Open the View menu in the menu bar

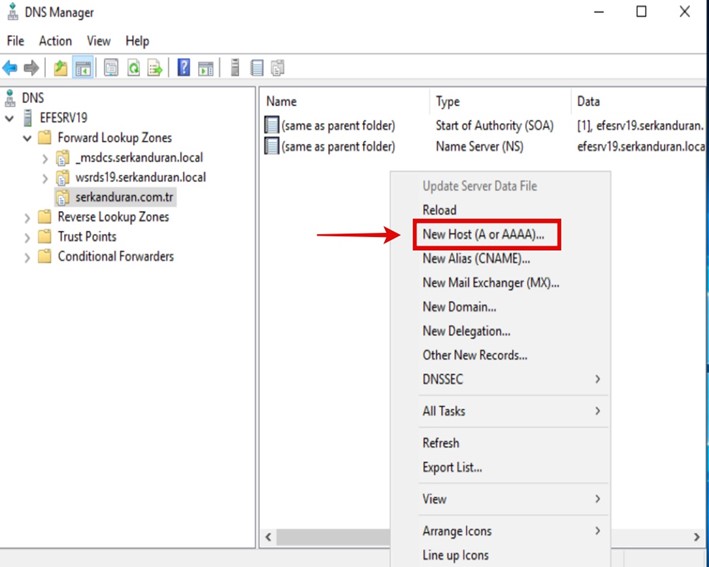click(x=99, y=41)
